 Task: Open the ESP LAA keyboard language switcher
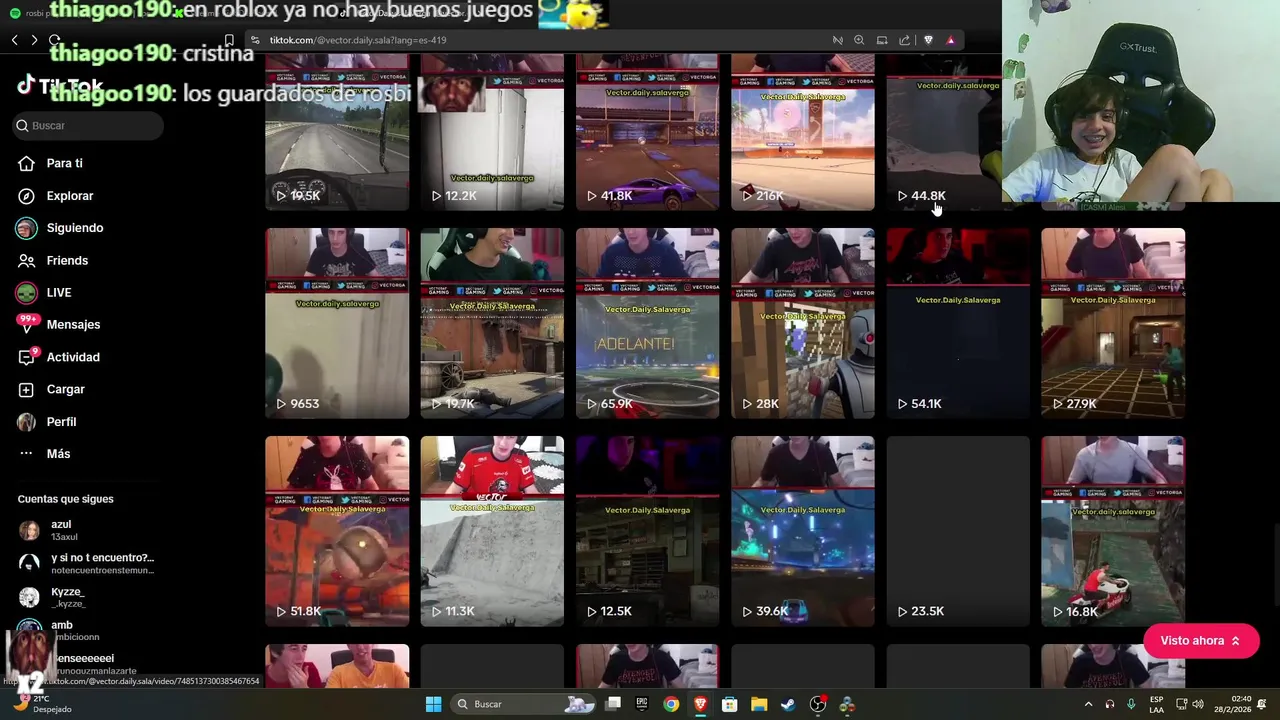tap(1156, 704)
